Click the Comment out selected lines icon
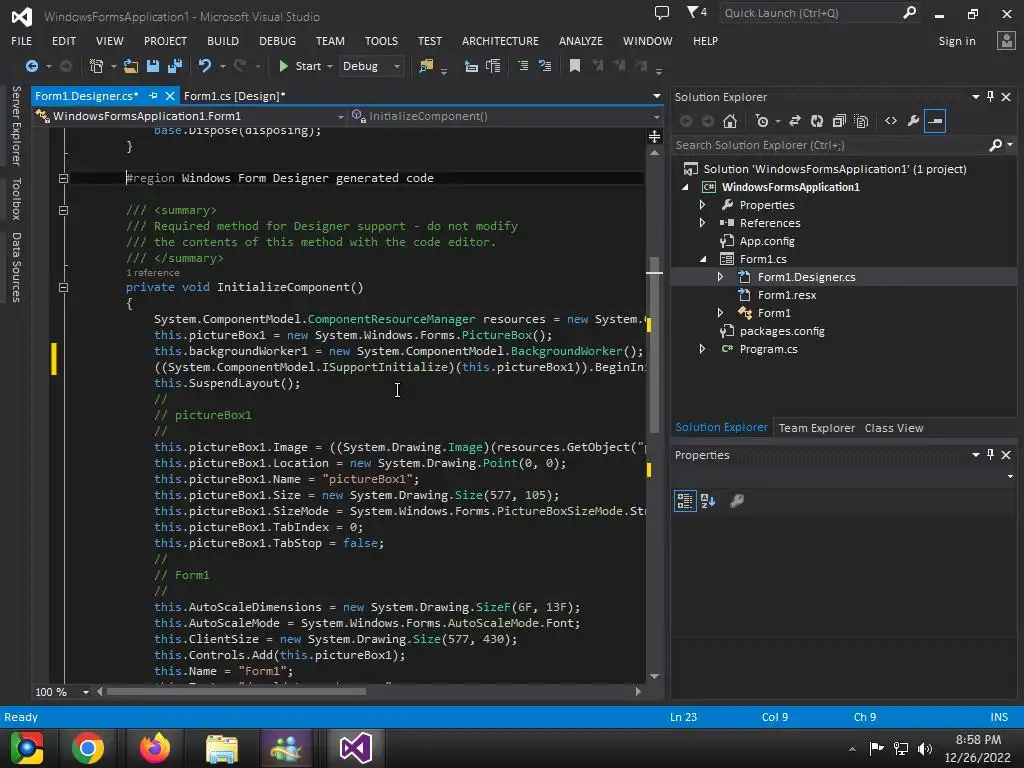This screenshot has height=768, width=1024. [x=522, y=66]
